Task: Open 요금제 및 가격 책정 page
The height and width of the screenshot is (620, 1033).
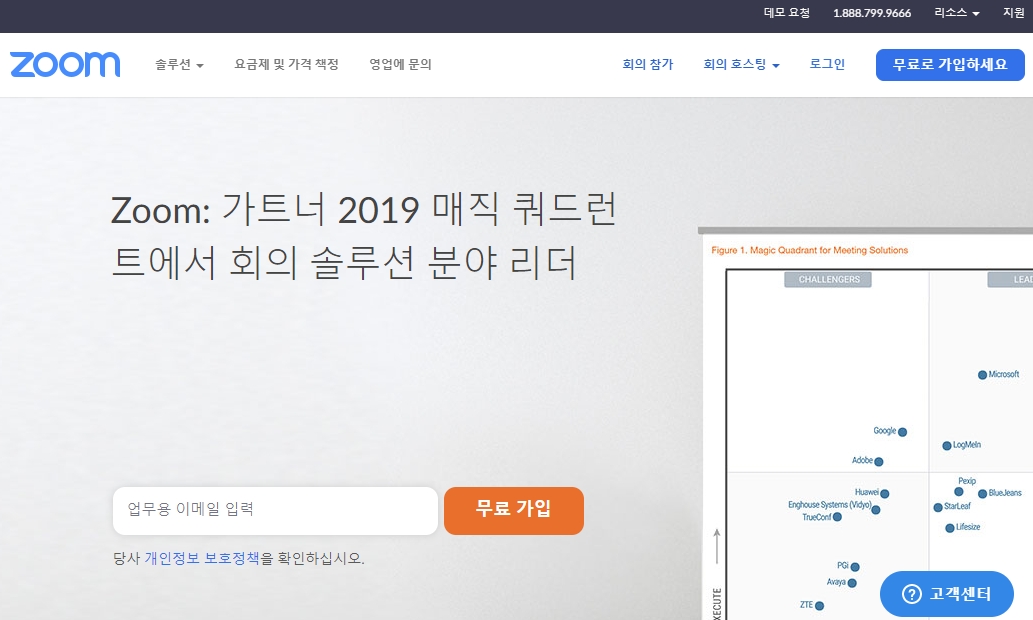Action: pos(287,65)
